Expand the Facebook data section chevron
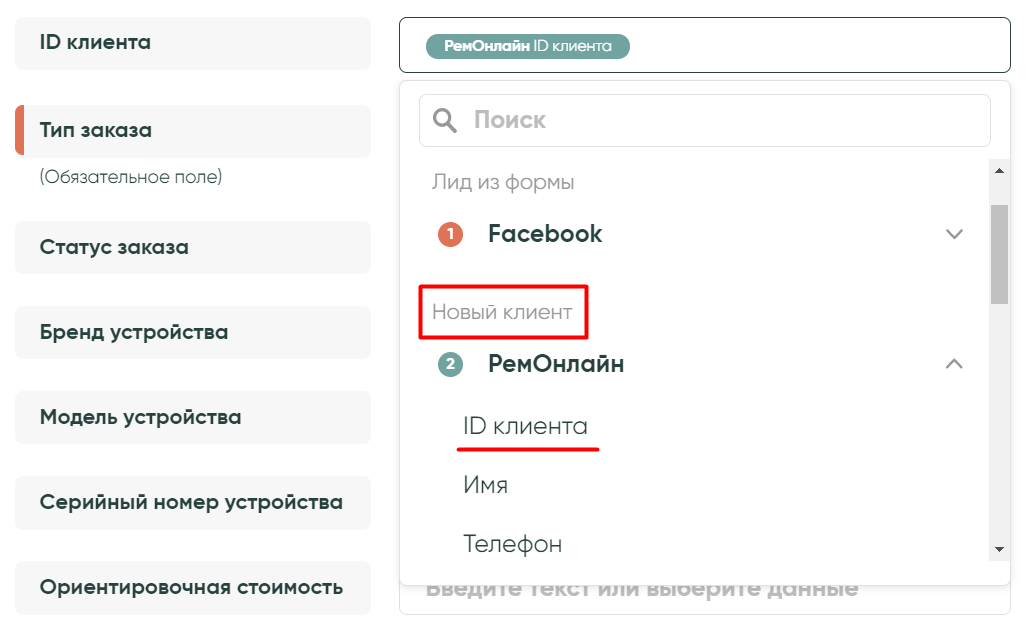The height and width of the screenshot is (630, 1026). coord(954,234)
